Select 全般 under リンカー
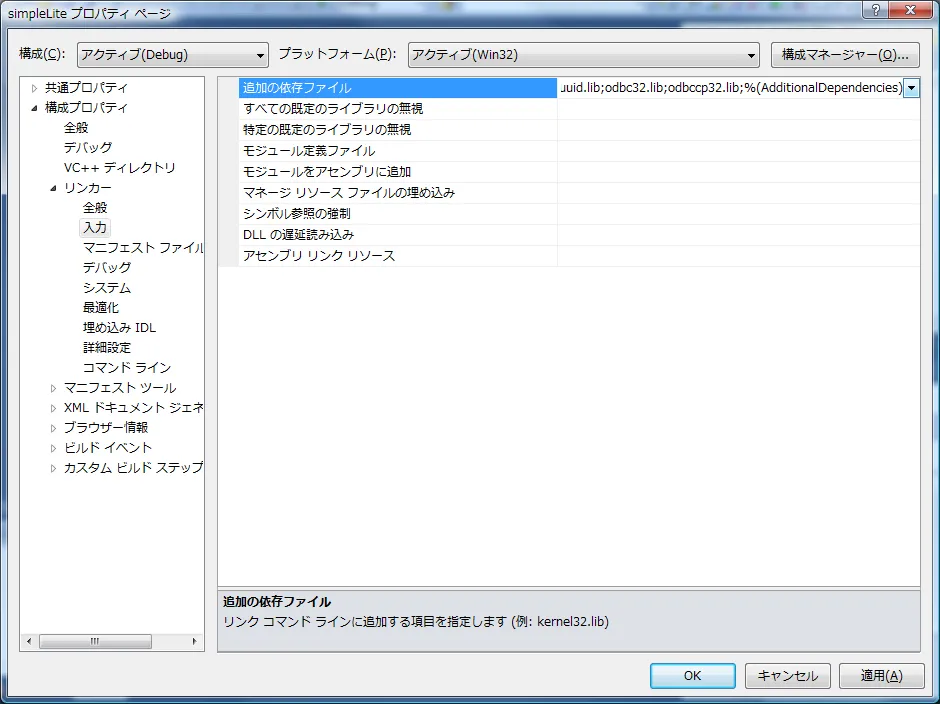940x704 pixels. pyautogui.click(x=95, y=207)
